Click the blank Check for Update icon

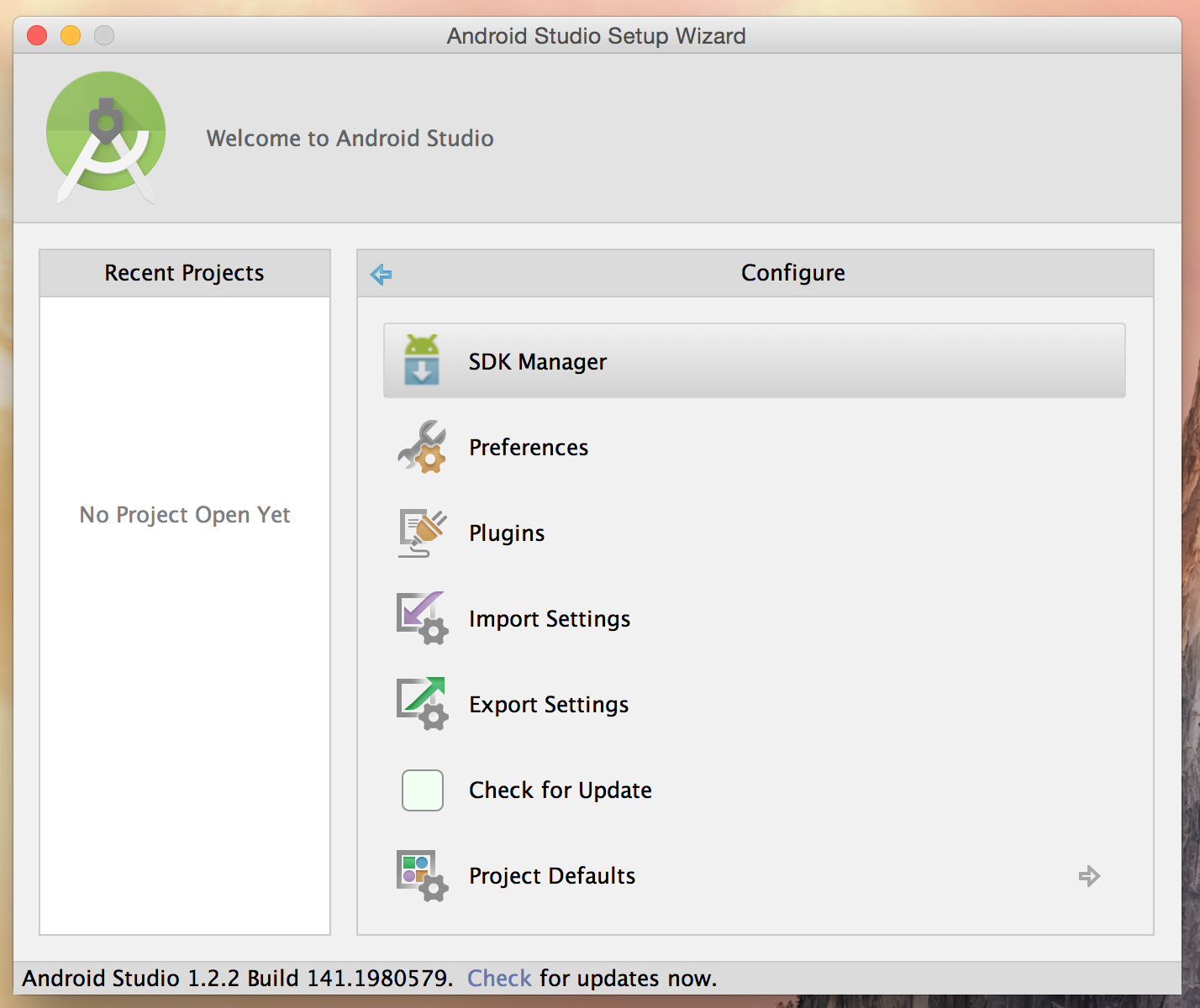click(x=423, y=790)
